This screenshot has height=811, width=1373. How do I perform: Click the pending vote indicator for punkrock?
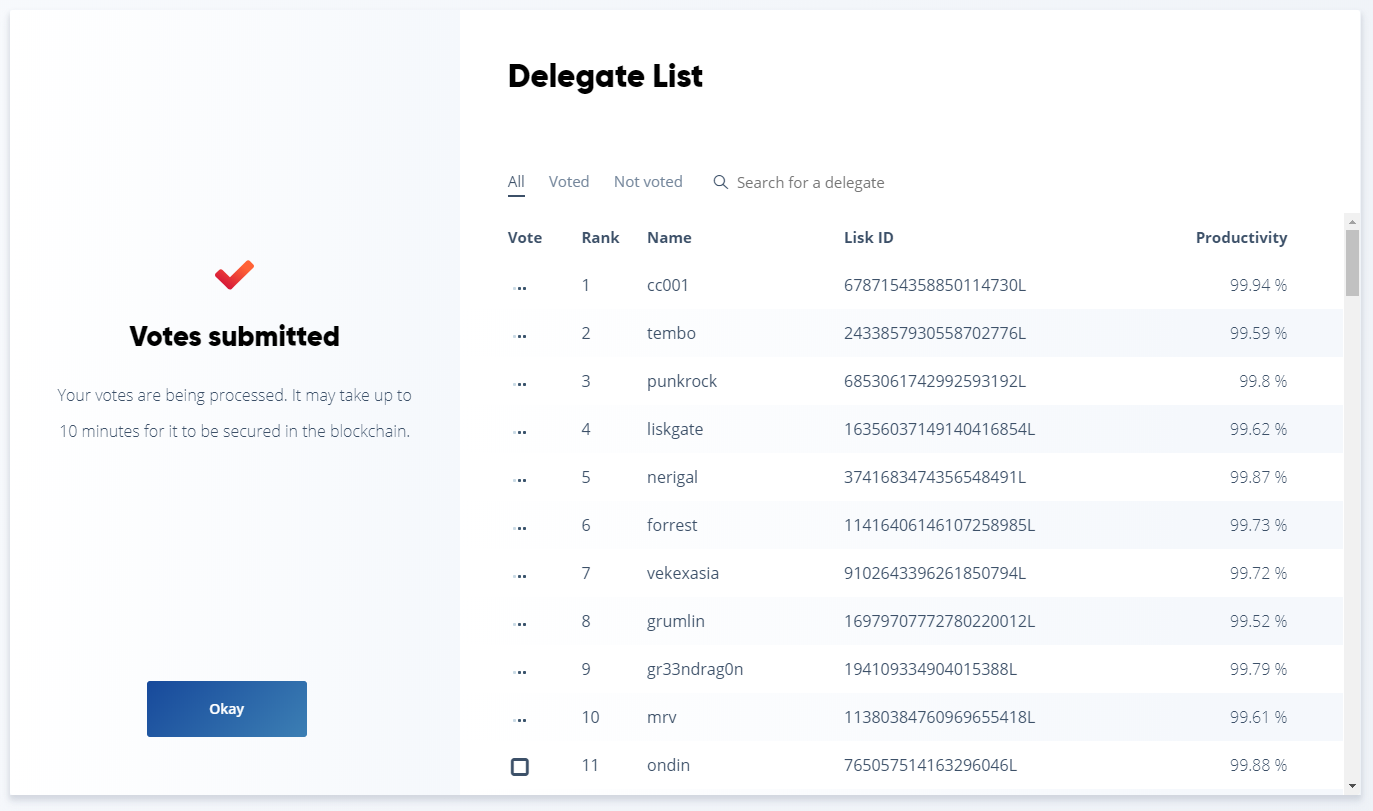coord(520,383)
